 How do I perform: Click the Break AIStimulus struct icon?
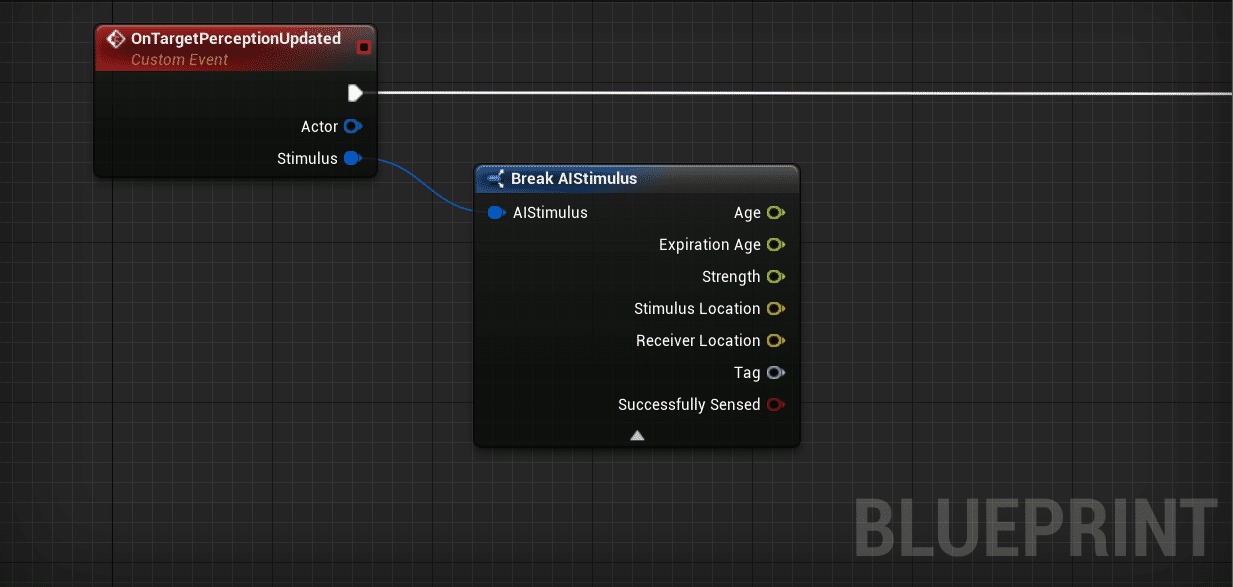[495, 179]
